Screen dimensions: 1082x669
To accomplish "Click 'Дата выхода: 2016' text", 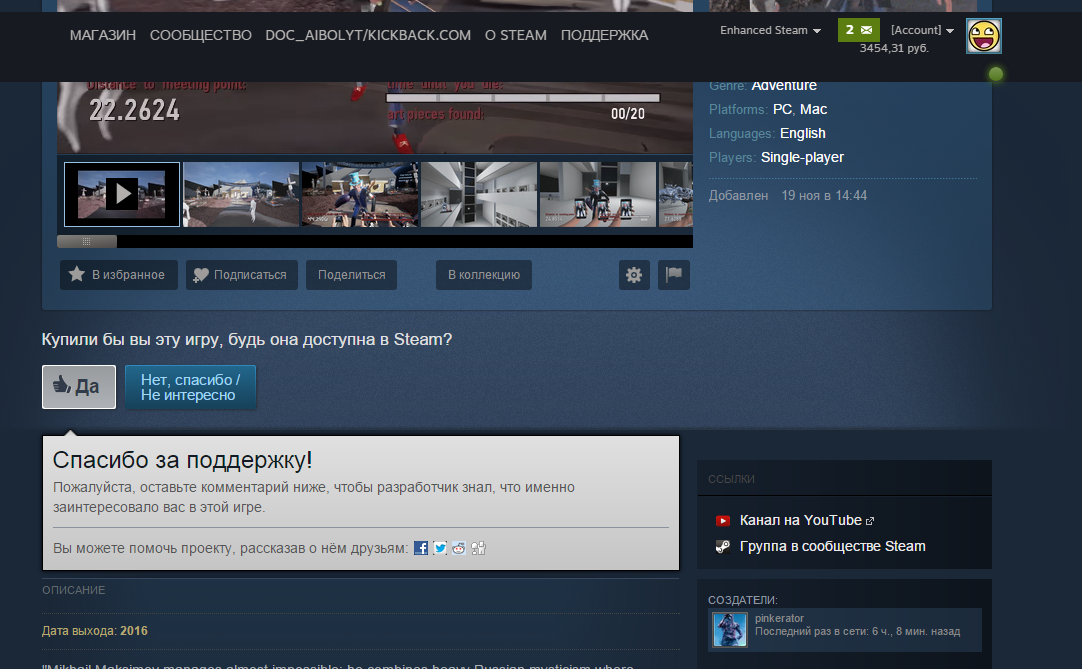I will point(95,631).
